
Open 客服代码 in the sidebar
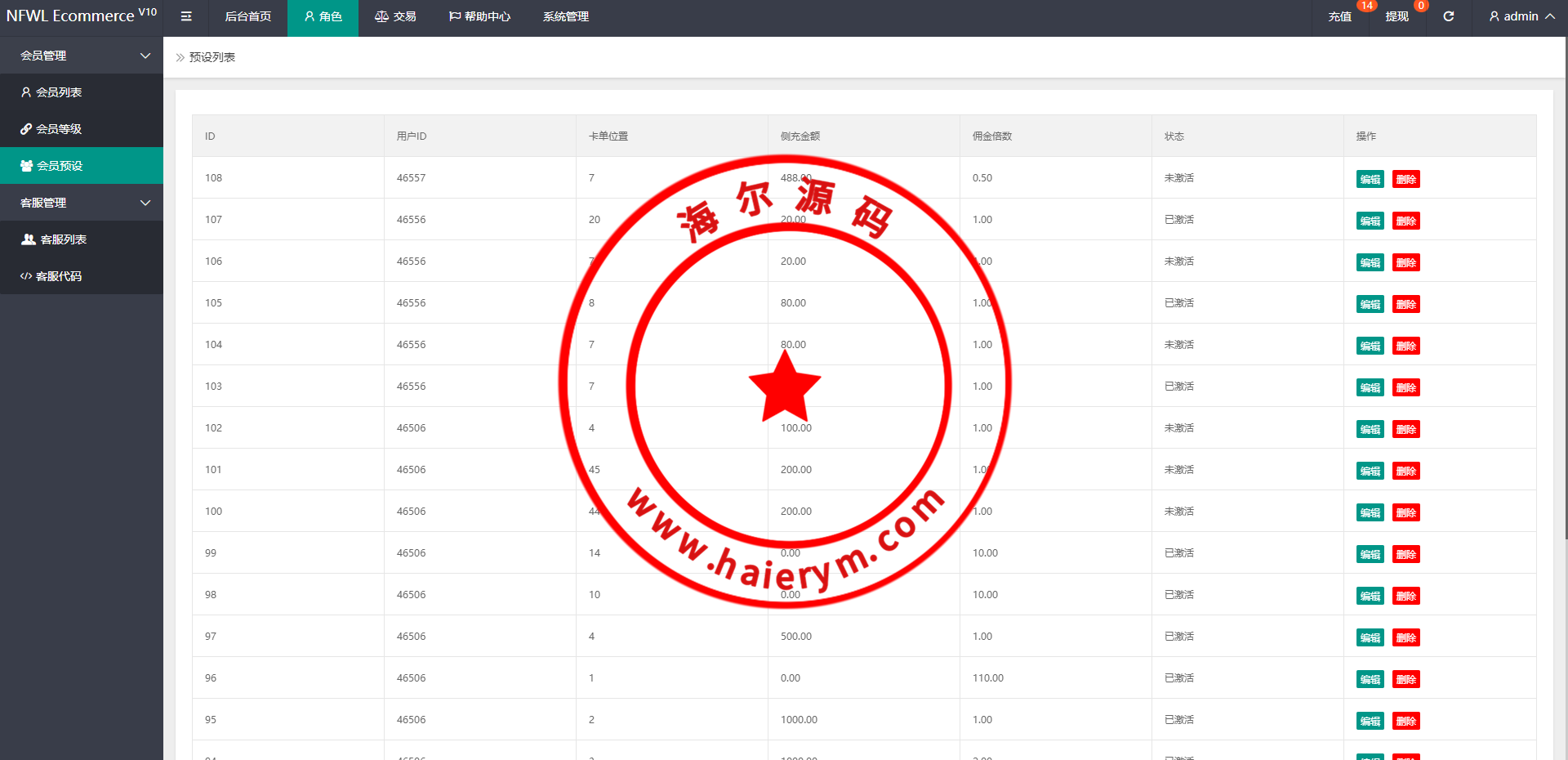[59, 276]
